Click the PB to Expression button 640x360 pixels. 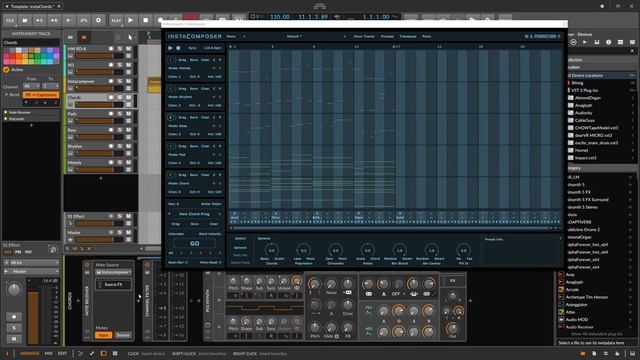coord(41,95)
